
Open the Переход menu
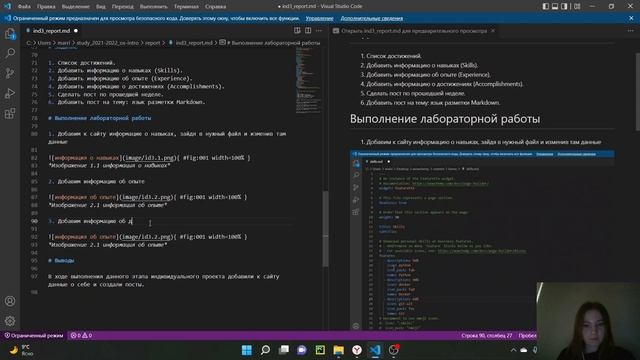(x=122, y=7)
